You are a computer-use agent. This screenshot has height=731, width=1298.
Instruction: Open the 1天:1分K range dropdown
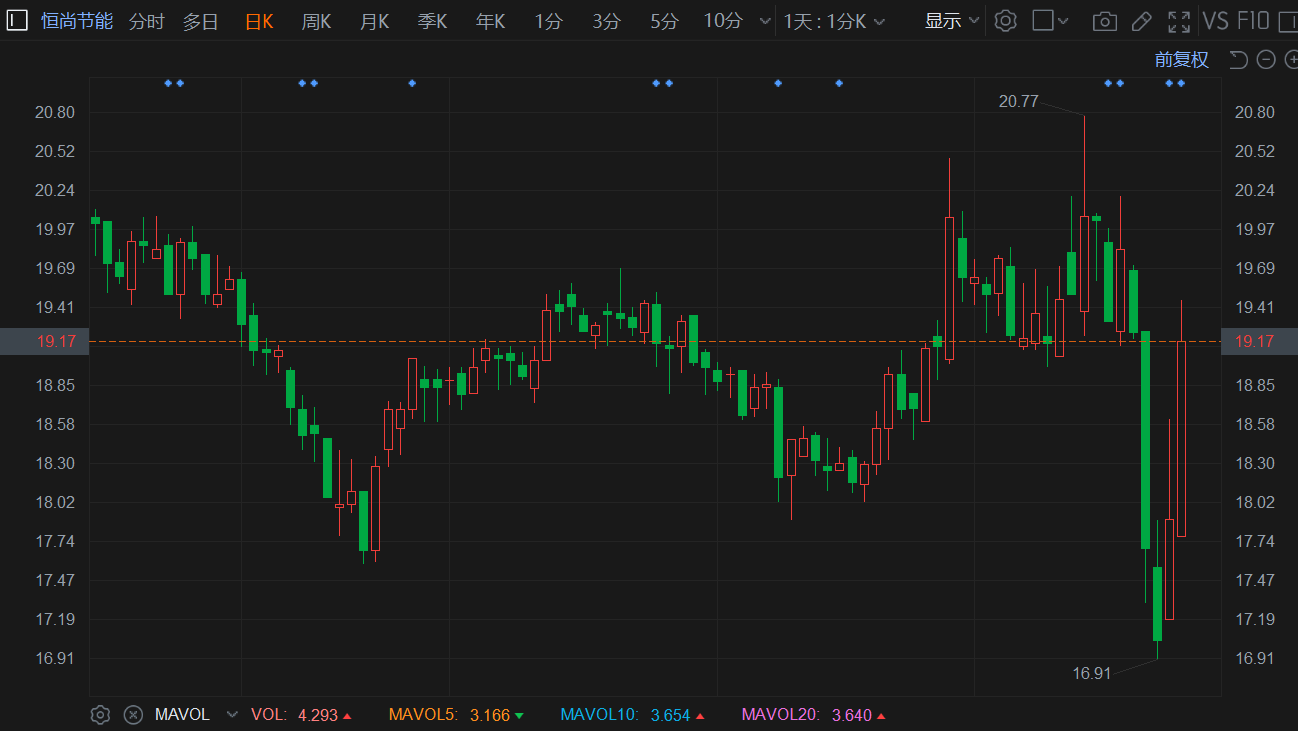tap(835, 21)
